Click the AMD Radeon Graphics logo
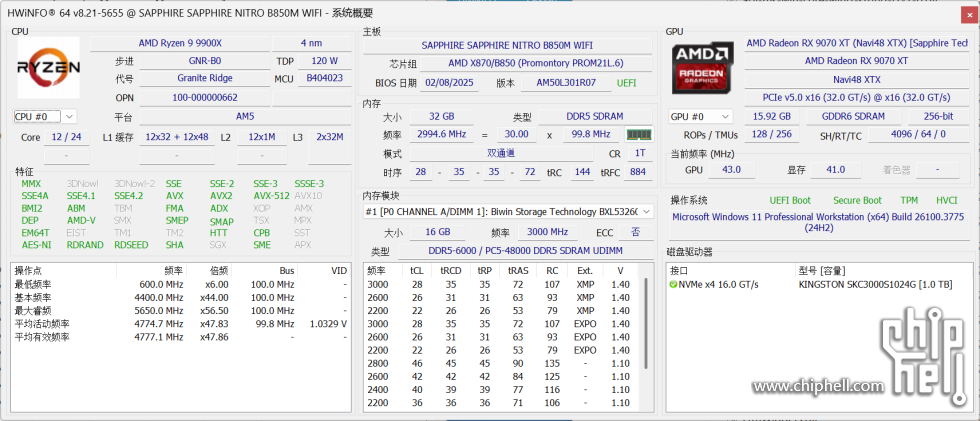The image size is (980, 421). tap(703, 67)
